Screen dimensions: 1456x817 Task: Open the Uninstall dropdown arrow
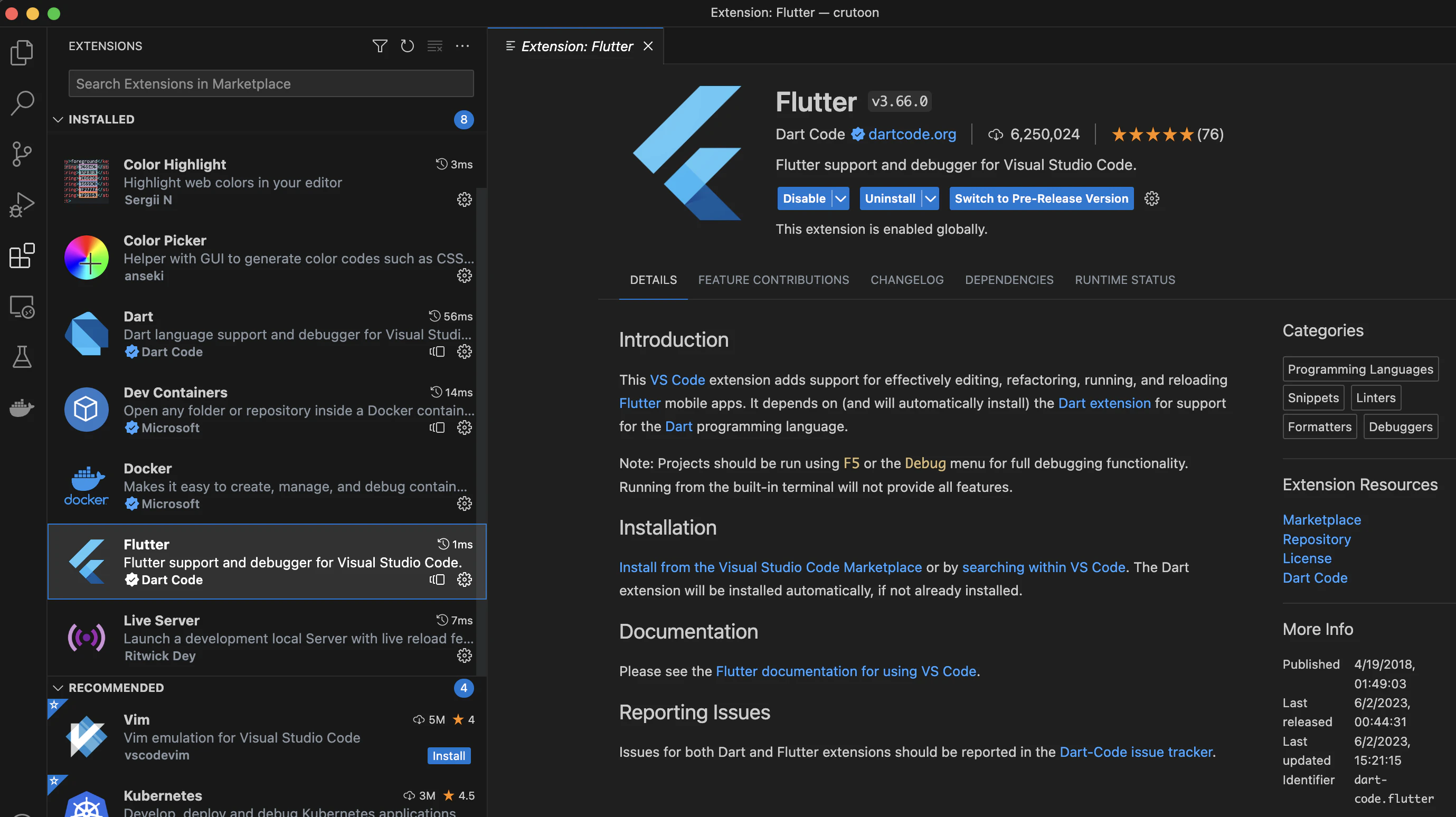coord(930,198)
